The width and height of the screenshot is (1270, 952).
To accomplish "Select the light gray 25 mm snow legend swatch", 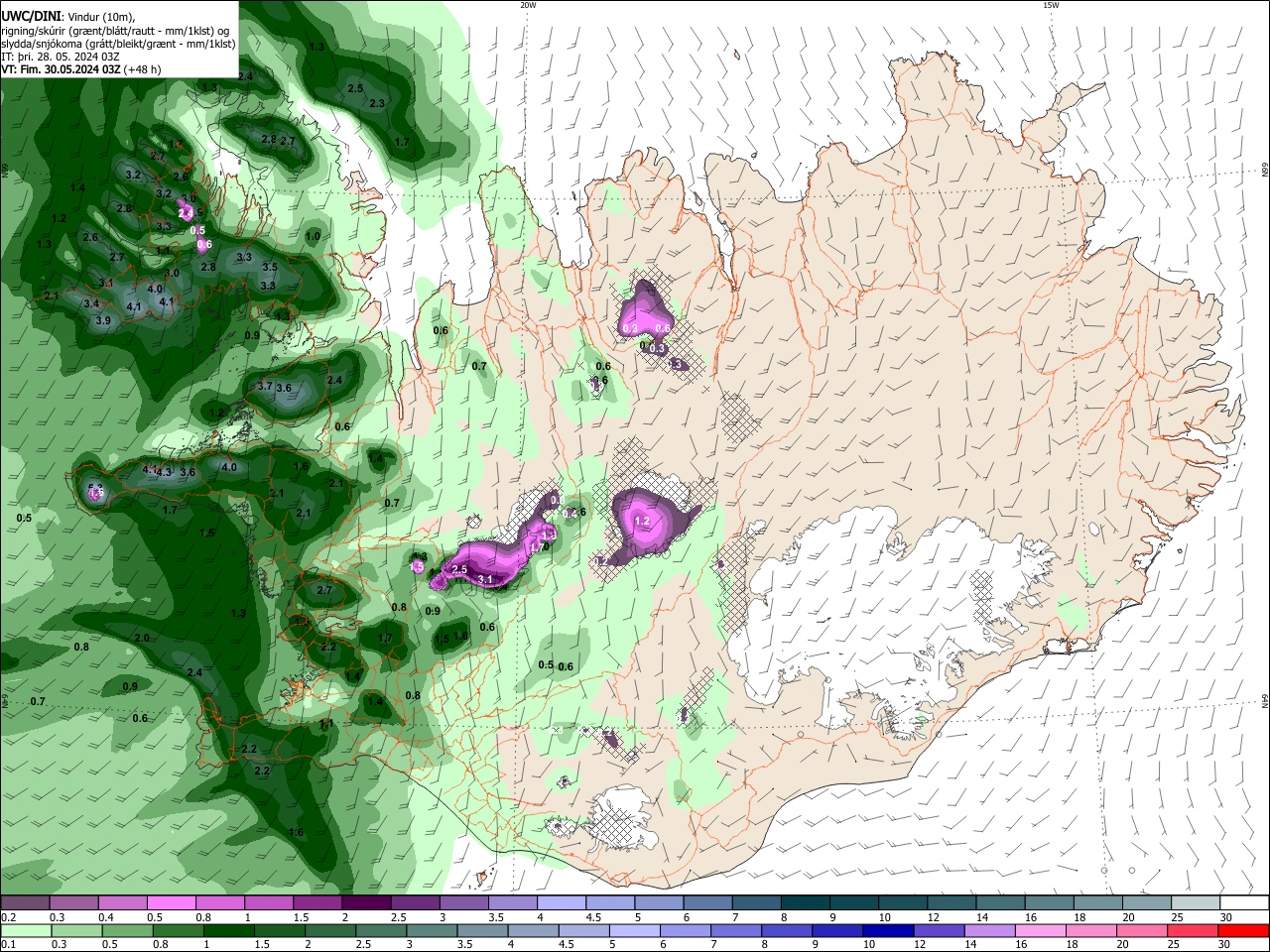I will pos(1196,903).
